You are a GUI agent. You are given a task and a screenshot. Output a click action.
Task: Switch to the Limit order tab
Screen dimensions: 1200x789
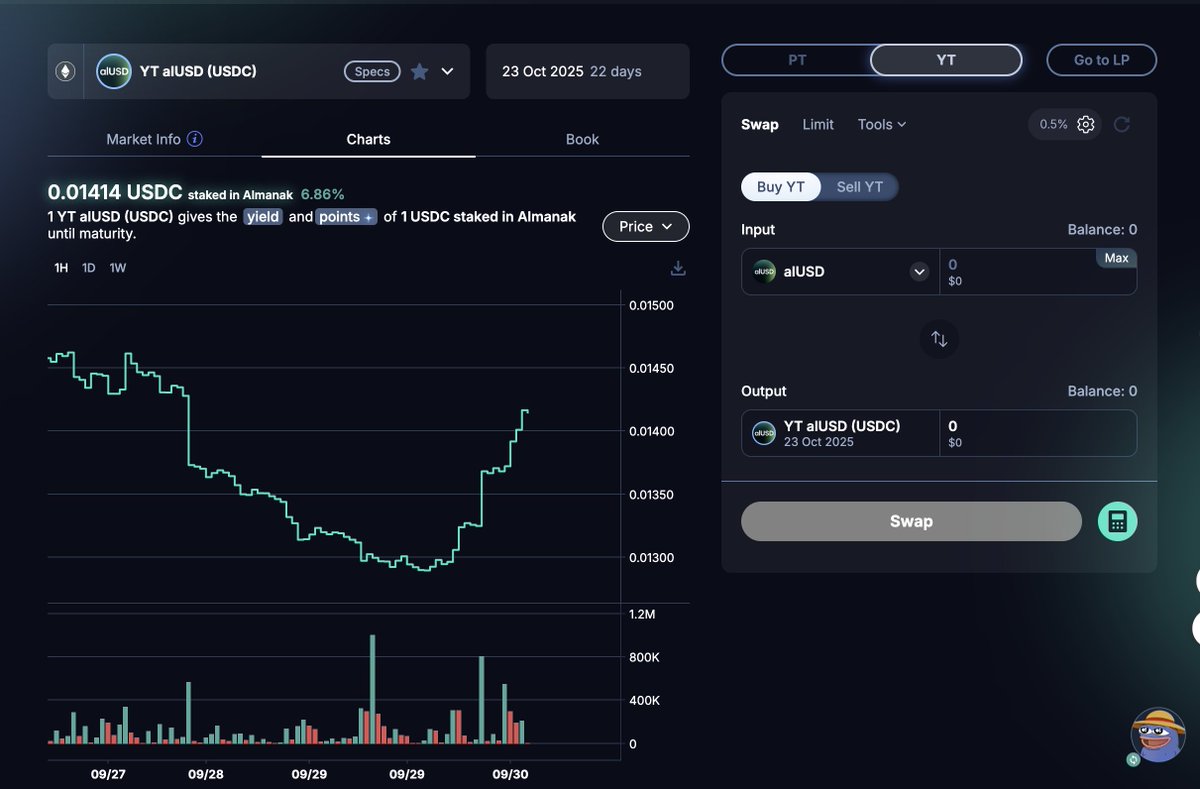[x=817, y=124]
